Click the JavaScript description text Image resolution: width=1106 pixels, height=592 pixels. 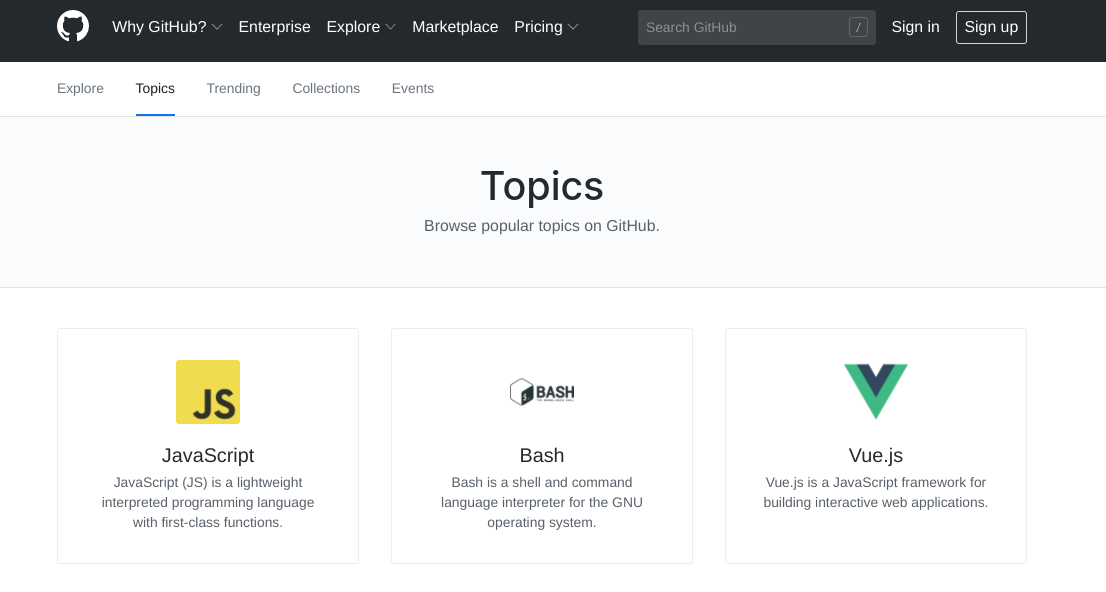208,502
